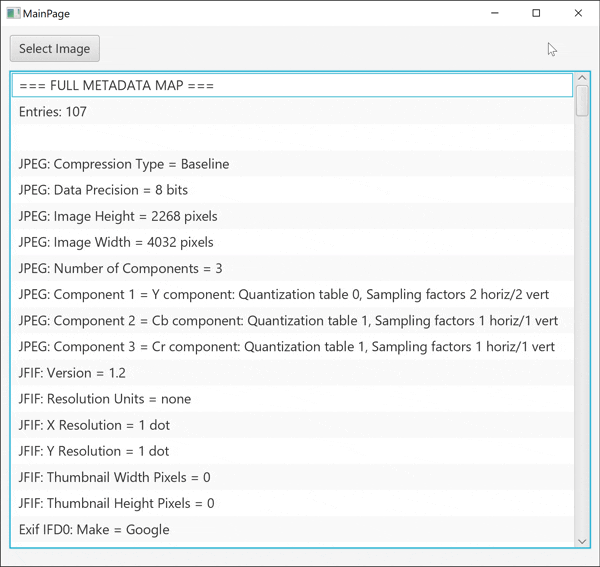Select the JFIF Version row
Screen dimensions: 600x567
click(292, 373)
